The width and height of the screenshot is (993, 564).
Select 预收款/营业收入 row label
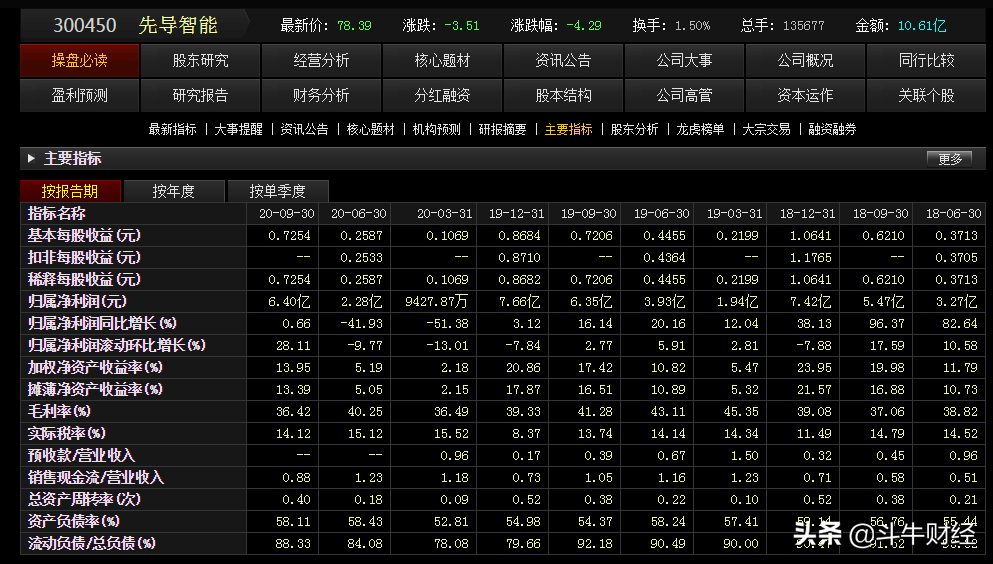tap(81, 455)
